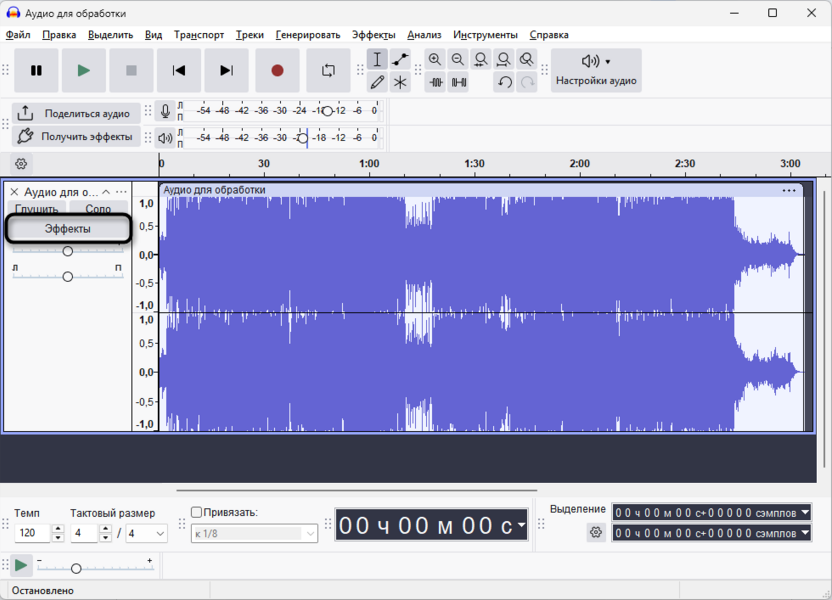This screenshot has height=600, width=832.
Task: Open the Файл menu
Action: [18, 34]
